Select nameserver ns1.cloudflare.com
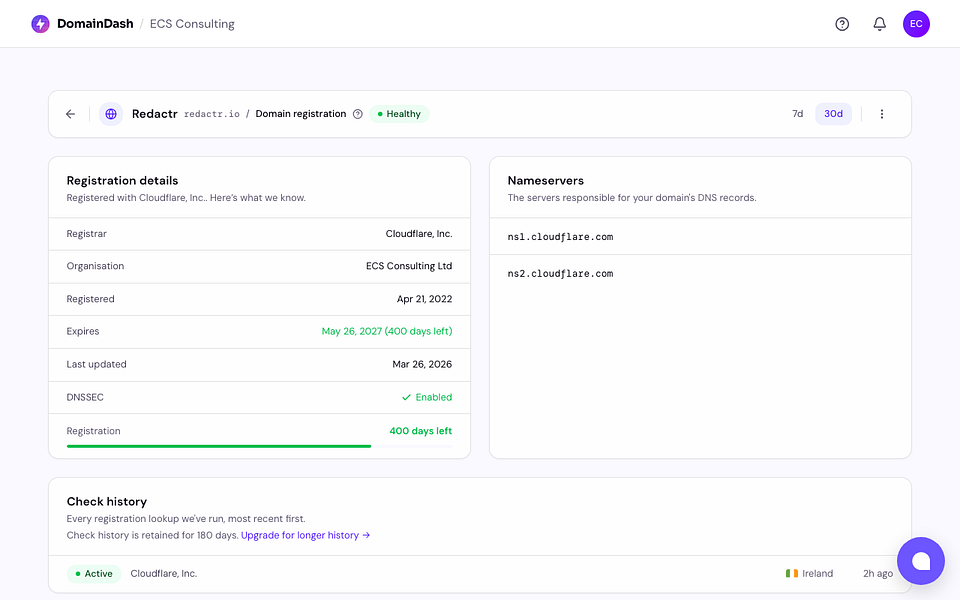The image size is (960, 600). coord(560,237)
